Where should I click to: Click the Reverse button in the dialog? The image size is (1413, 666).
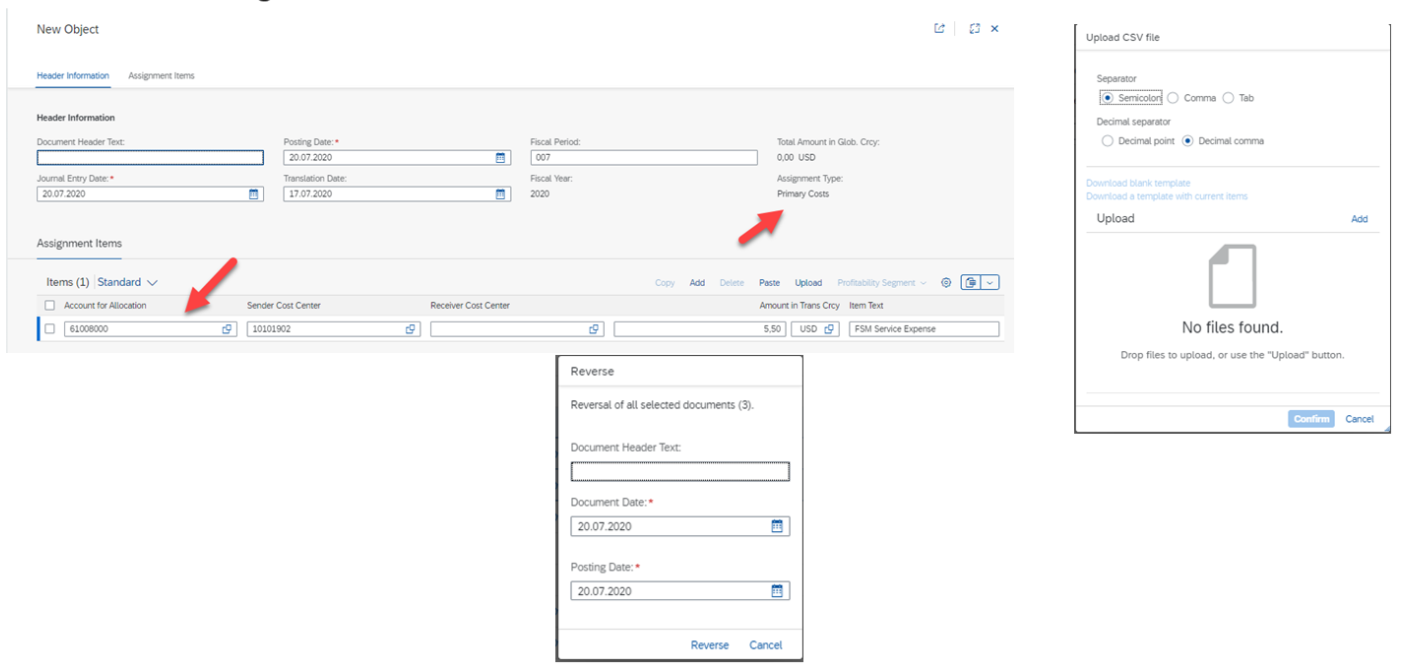(x=709, y=645)
